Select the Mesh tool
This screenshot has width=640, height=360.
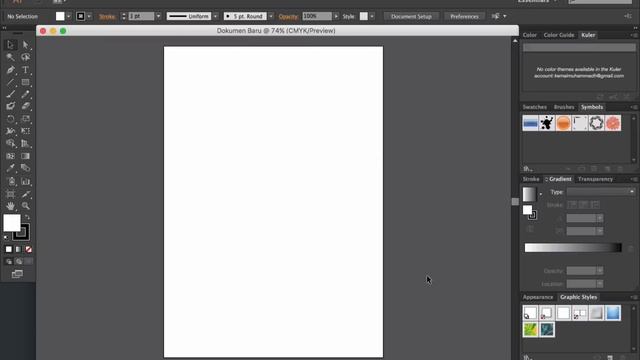(x=10, y=156)
